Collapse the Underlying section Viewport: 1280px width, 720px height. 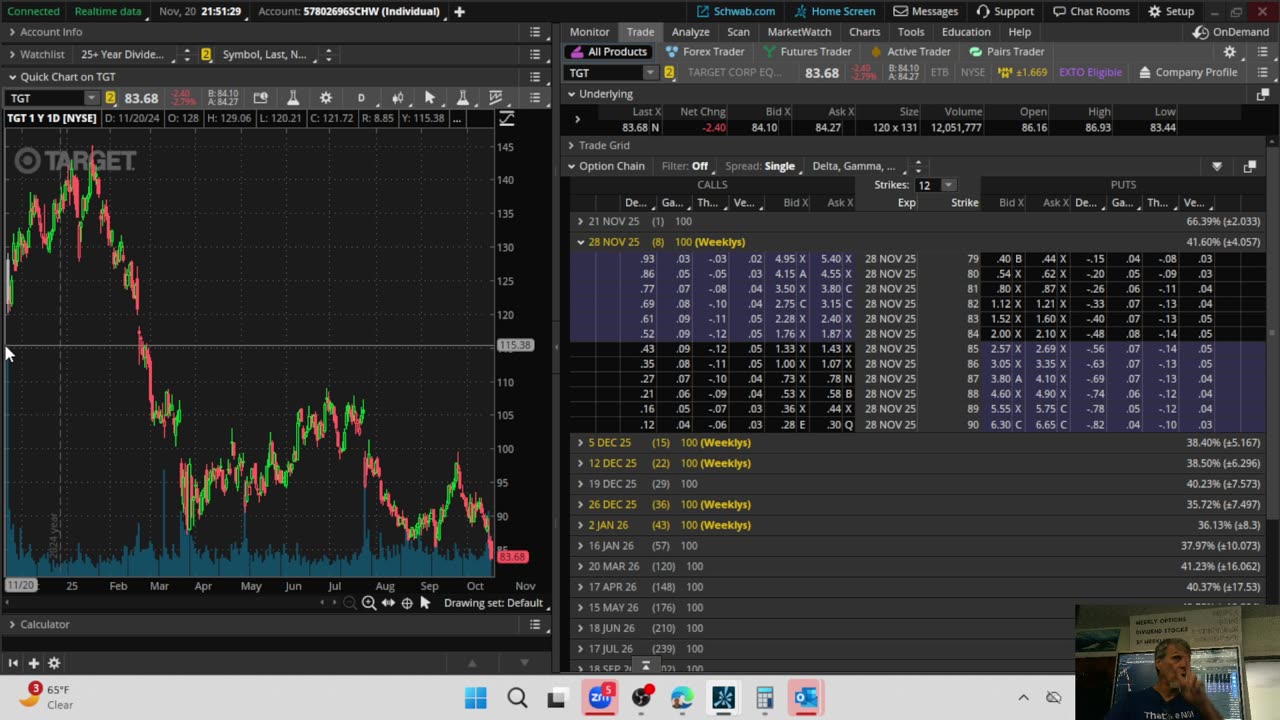[x=571, y=94]
